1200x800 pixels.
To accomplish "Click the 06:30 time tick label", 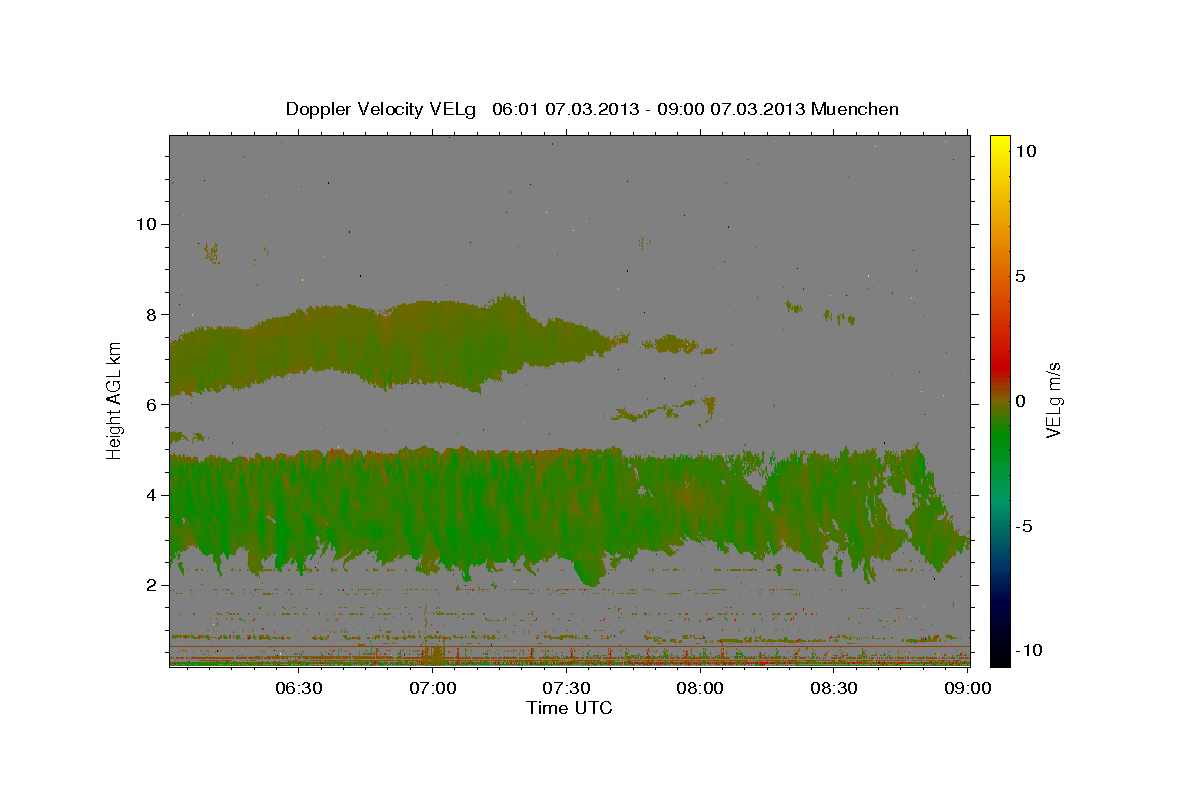I will point(299,688).
